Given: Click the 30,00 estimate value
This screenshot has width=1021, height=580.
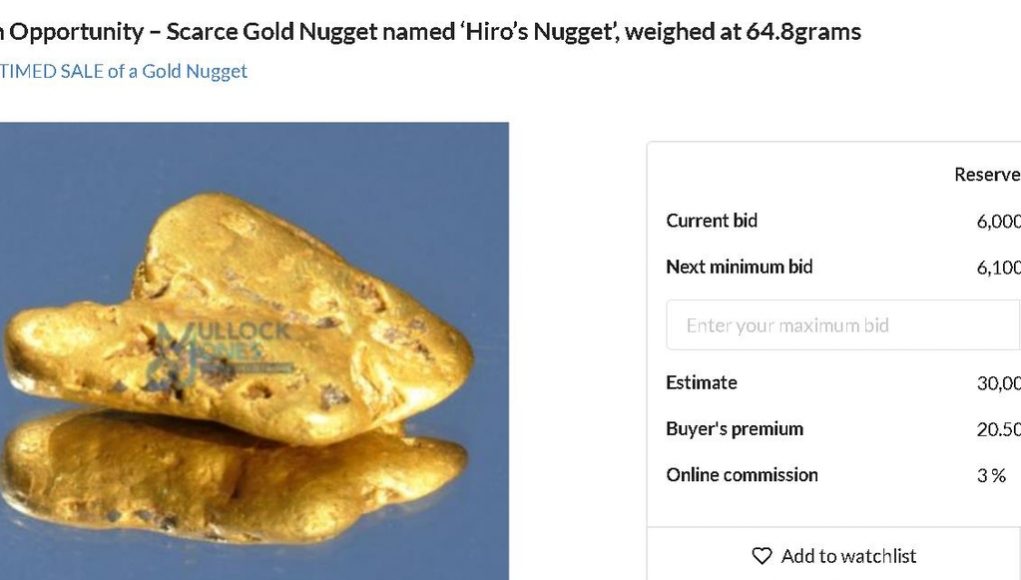Looking at the screenshot, I should pos(999,383).
